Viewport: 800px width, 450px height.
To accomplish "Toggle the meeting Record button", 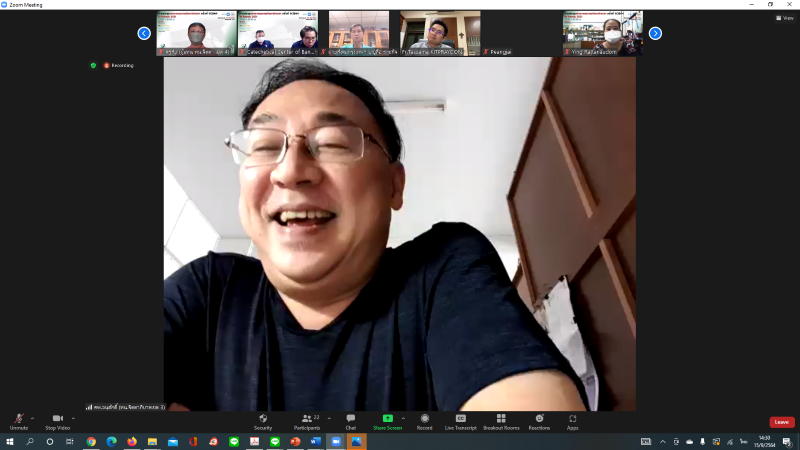I will pyautogui.click(x=424, y=422).
